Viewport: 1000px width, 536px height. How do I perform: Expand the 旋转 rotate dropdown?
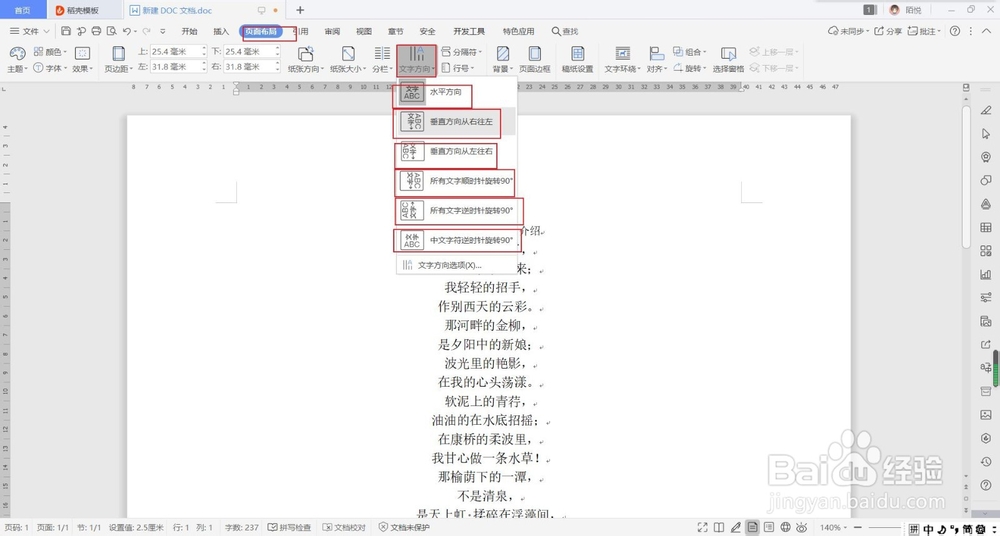tap(690, 68)
